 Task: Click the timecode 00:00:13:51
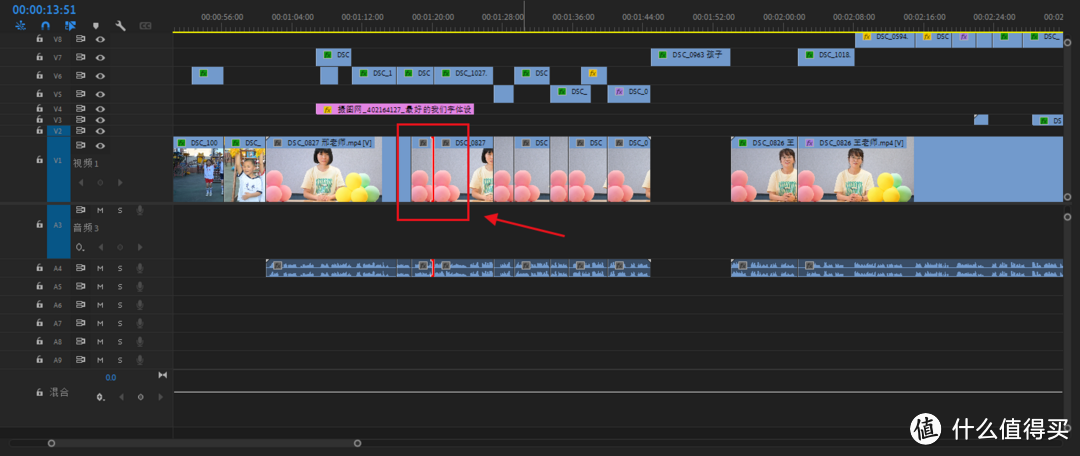coord(44,10)
